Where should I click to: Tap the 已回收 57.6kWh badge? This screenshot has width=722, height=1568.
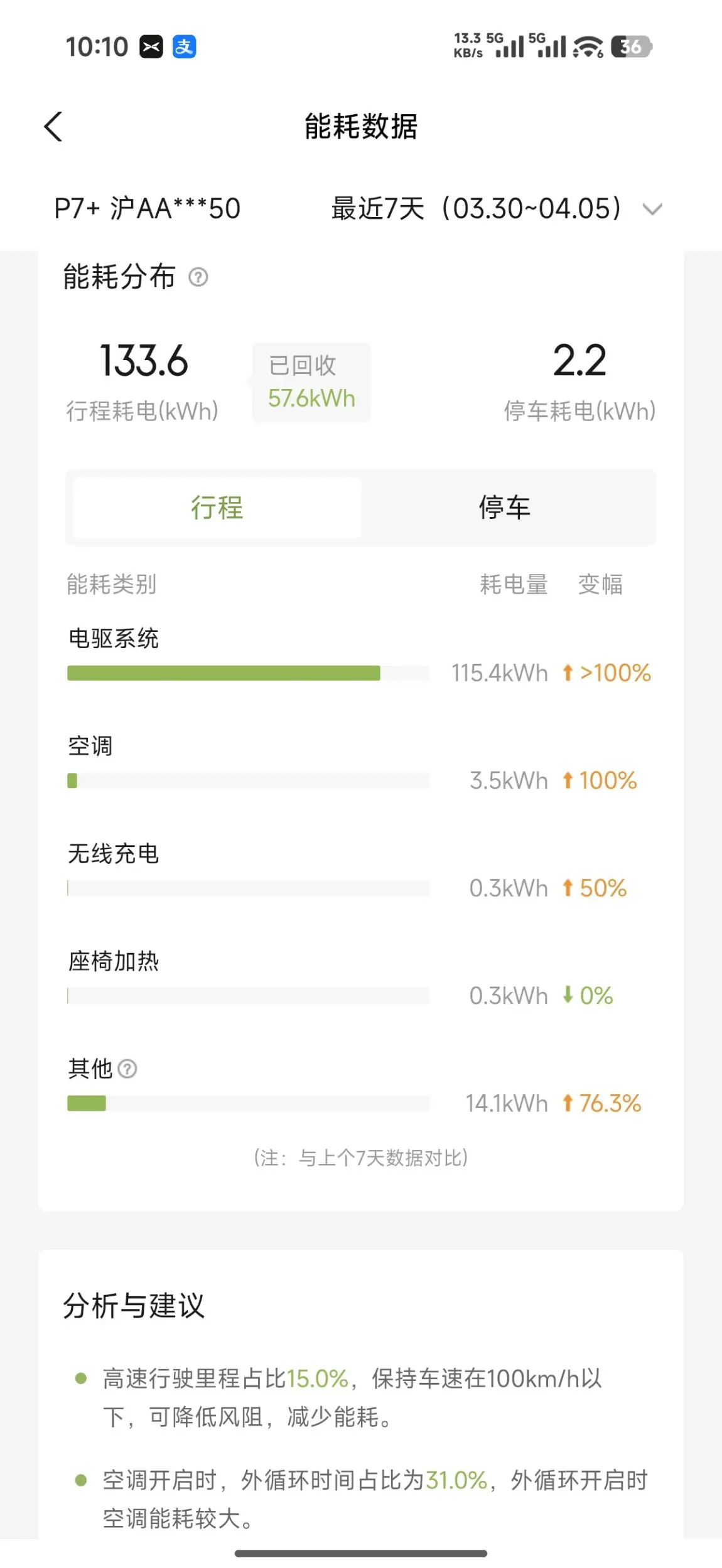[x=311, y=382]
